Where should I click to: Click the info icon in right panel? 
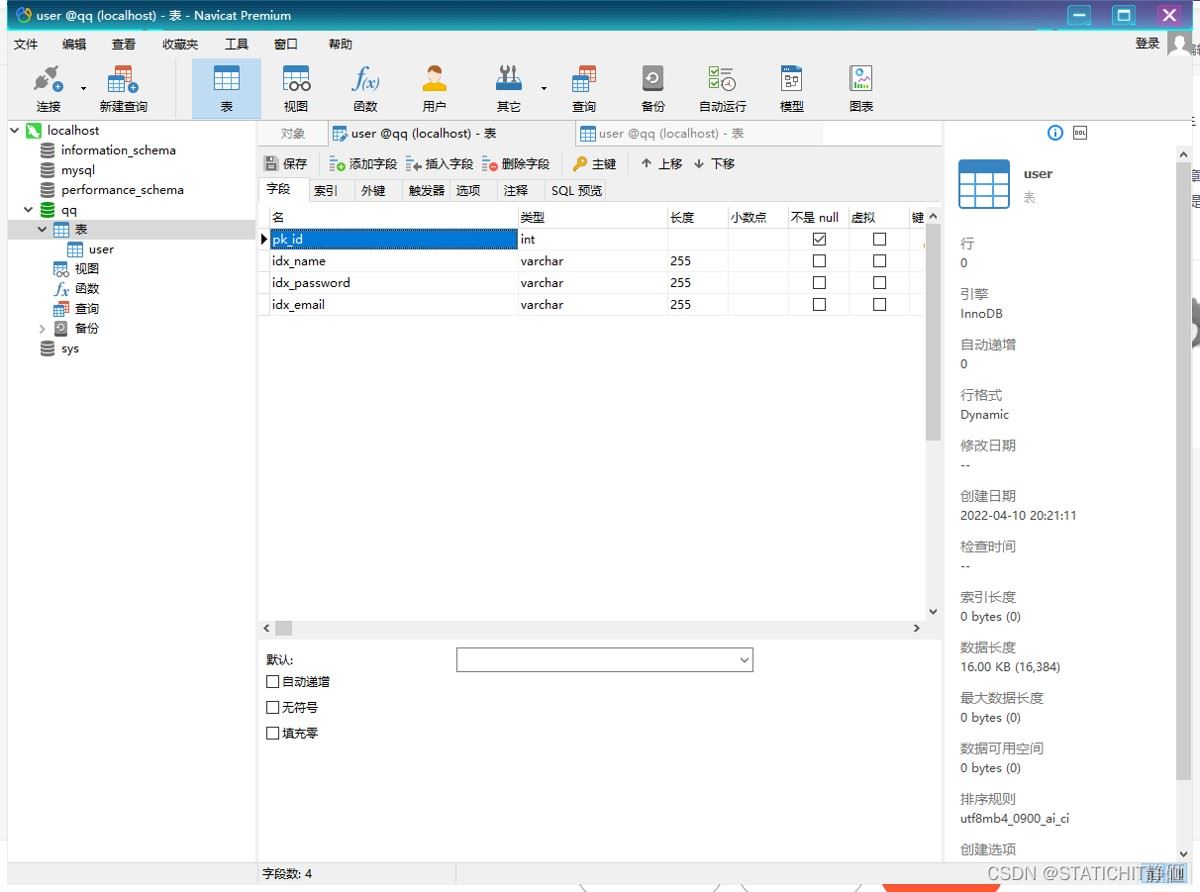pyautogui.click(x=1055, y=133)
